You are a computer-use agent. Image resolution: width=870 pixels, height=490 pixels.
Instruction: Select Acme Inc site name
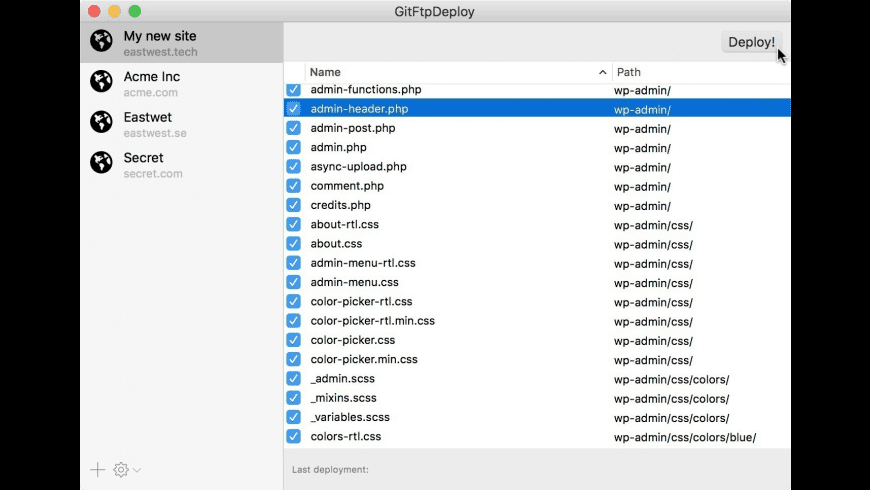pyautogui.click(x=151, y=77)
